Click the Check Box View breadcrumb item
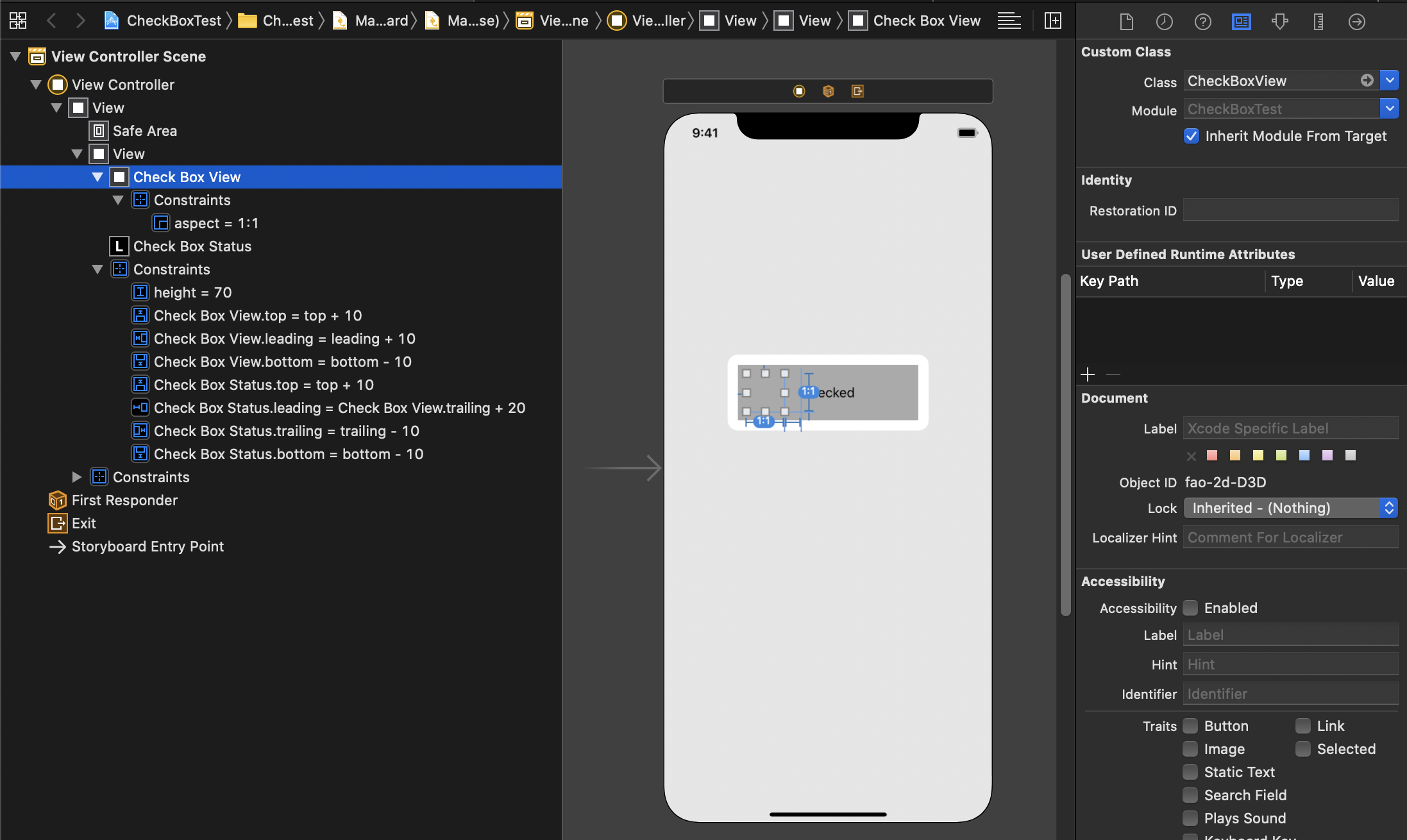The width and height of the screenshot is (1407, 840). coord(926,21)
